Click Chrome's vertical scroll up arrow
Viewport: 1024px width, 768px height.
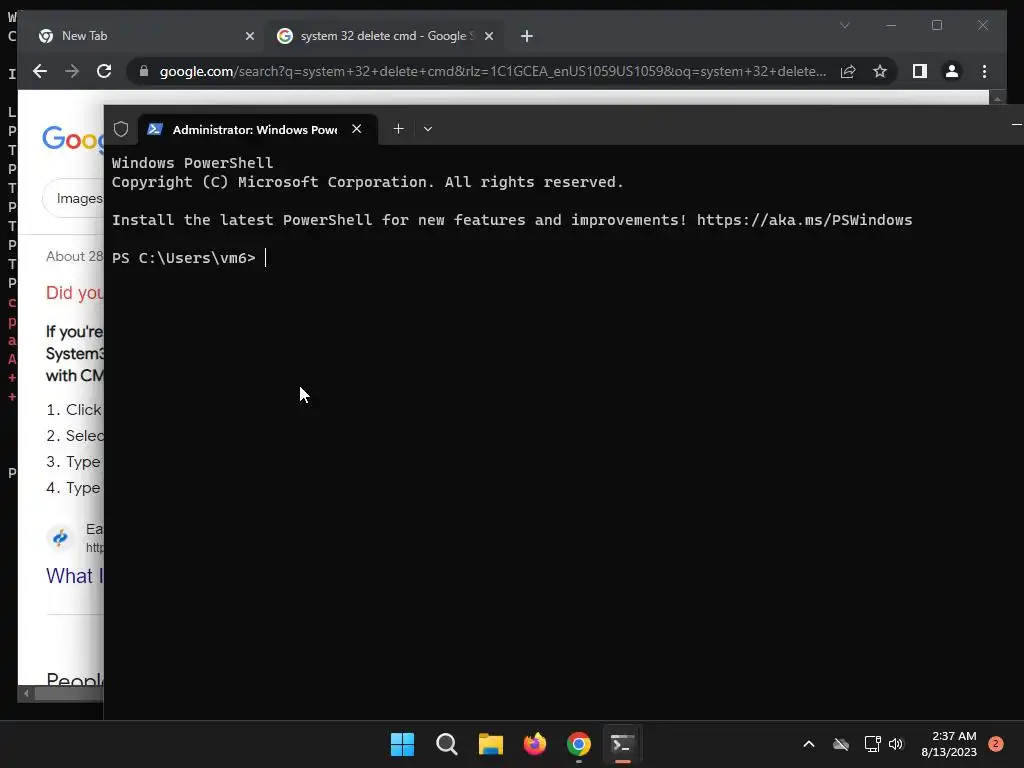pos(997,99)
